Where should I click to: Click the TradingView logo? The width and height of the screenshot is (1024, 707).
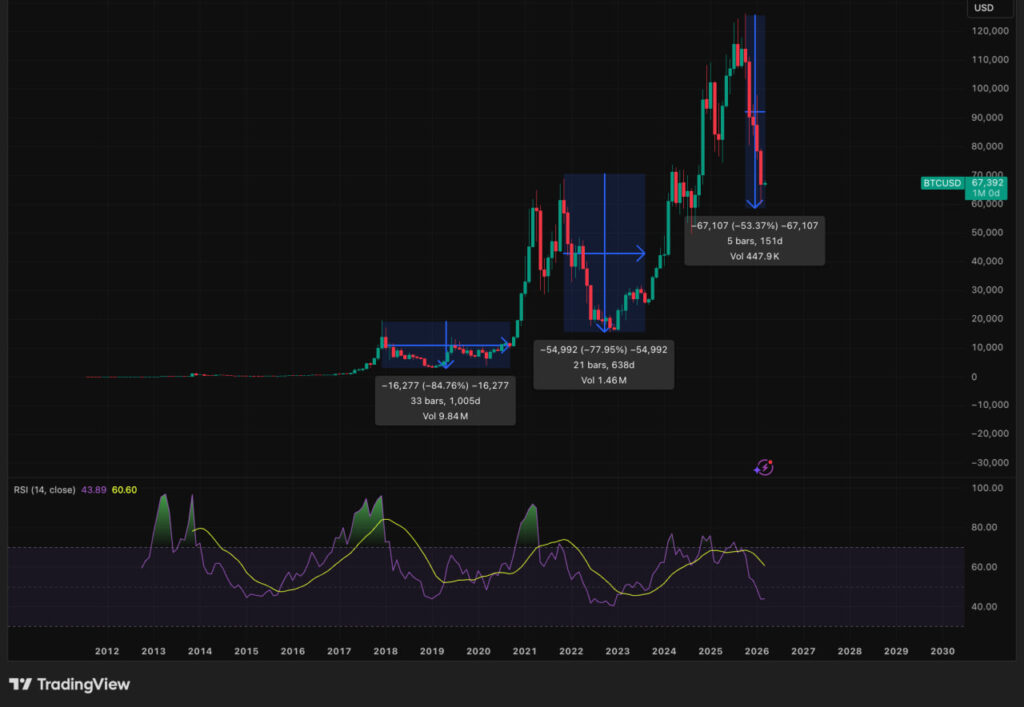click(x=69, y=685)
